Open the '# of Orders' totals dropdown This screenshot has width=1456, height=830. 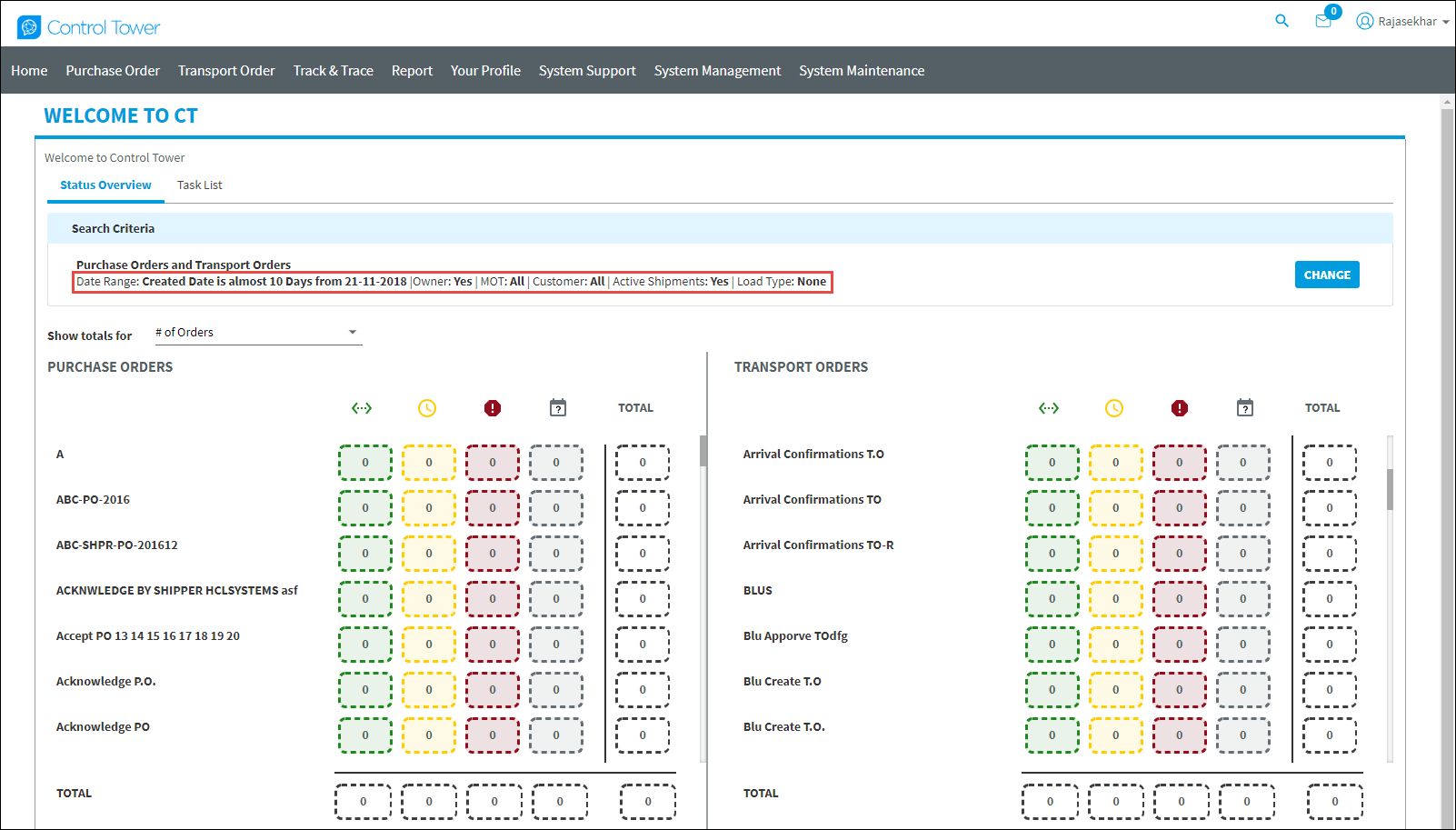[x=257, y=333]
